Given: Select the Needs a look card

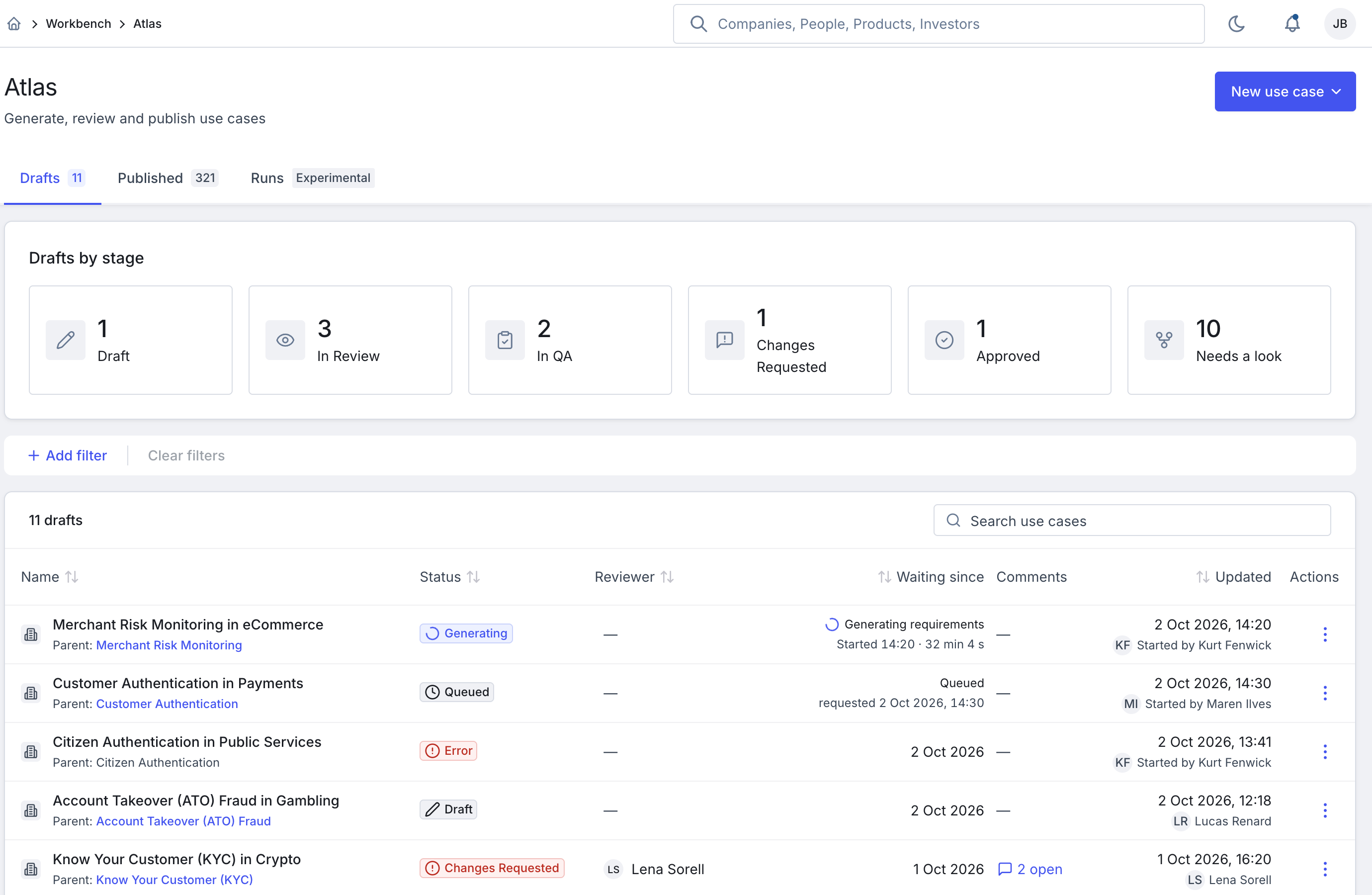Looking at the screenshot, I should tap(1228, 340).
